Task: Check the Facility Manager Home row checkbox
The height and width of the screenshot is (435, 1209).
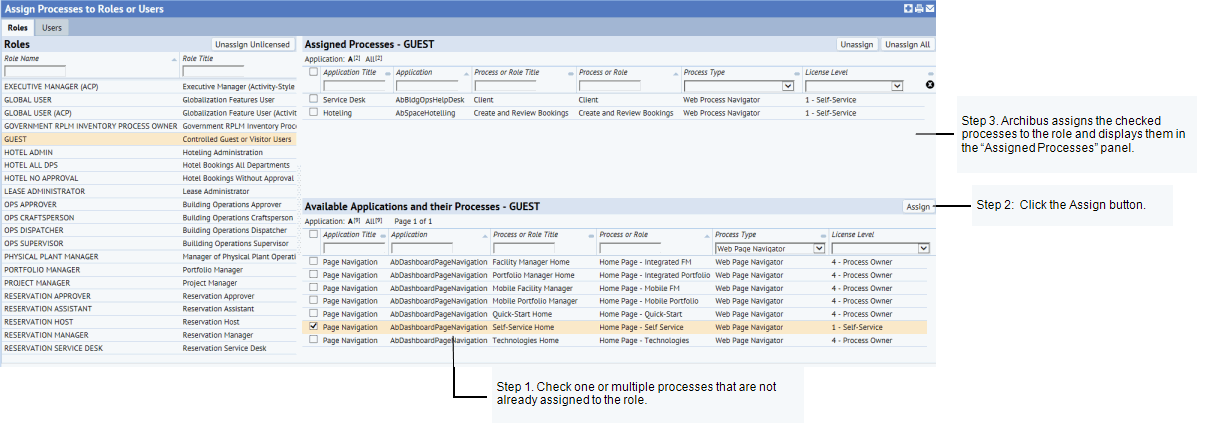Action: click(x=313, y=262)
